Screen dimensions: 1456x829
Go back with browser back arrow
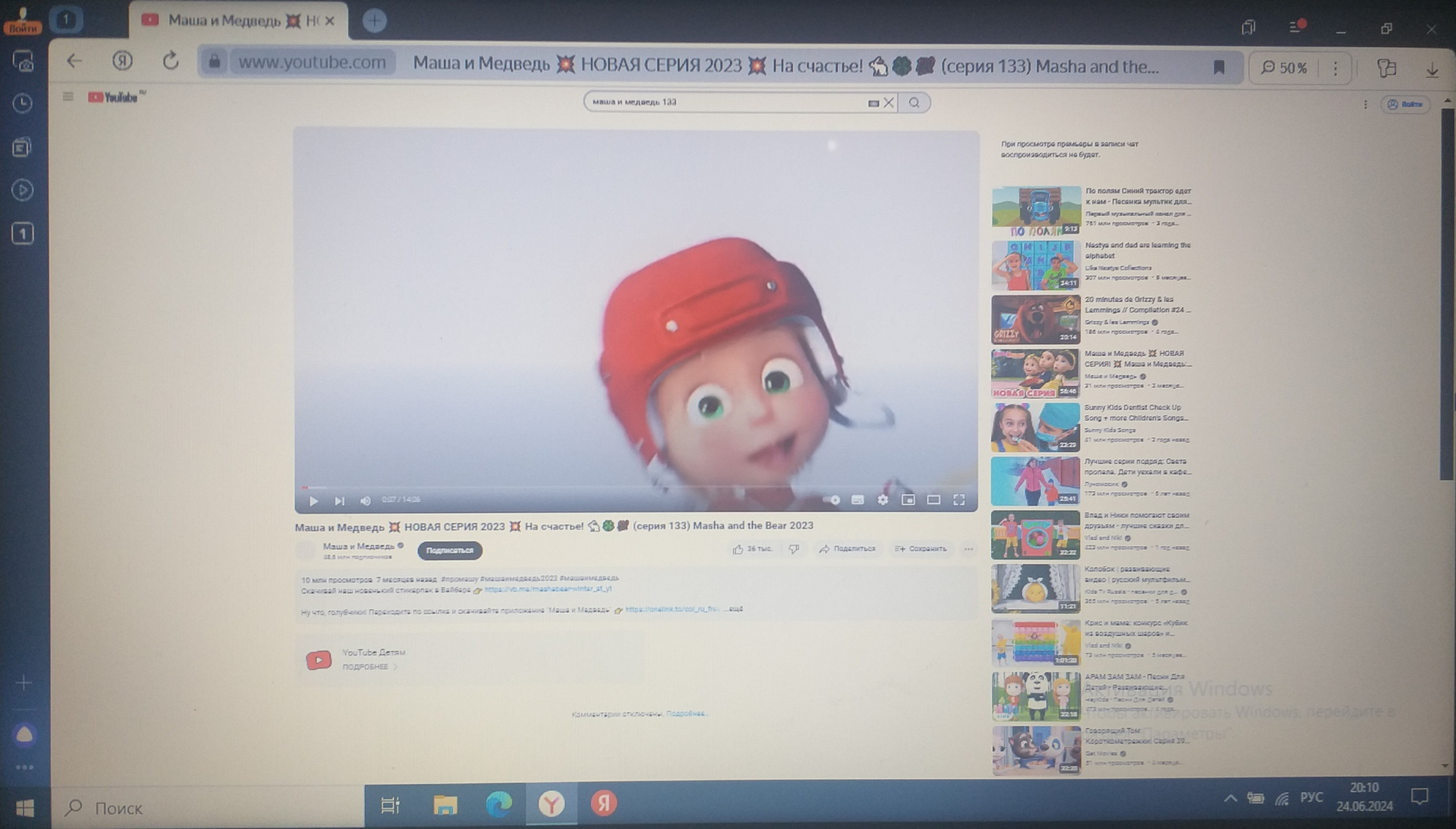pyautogui.click(x=75, y=61)
